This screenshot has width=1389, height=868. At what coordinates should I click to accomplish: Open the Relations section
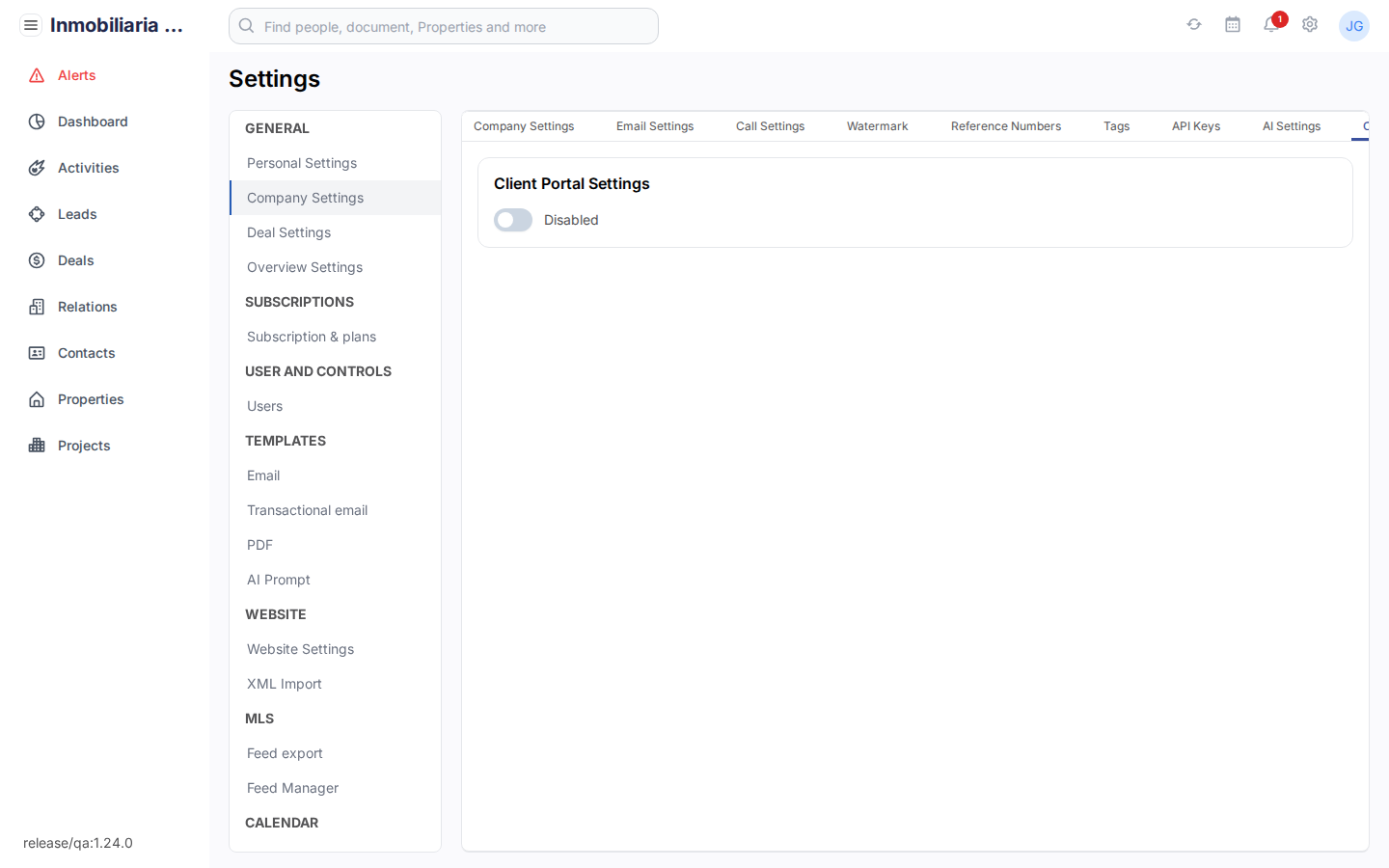36,307
